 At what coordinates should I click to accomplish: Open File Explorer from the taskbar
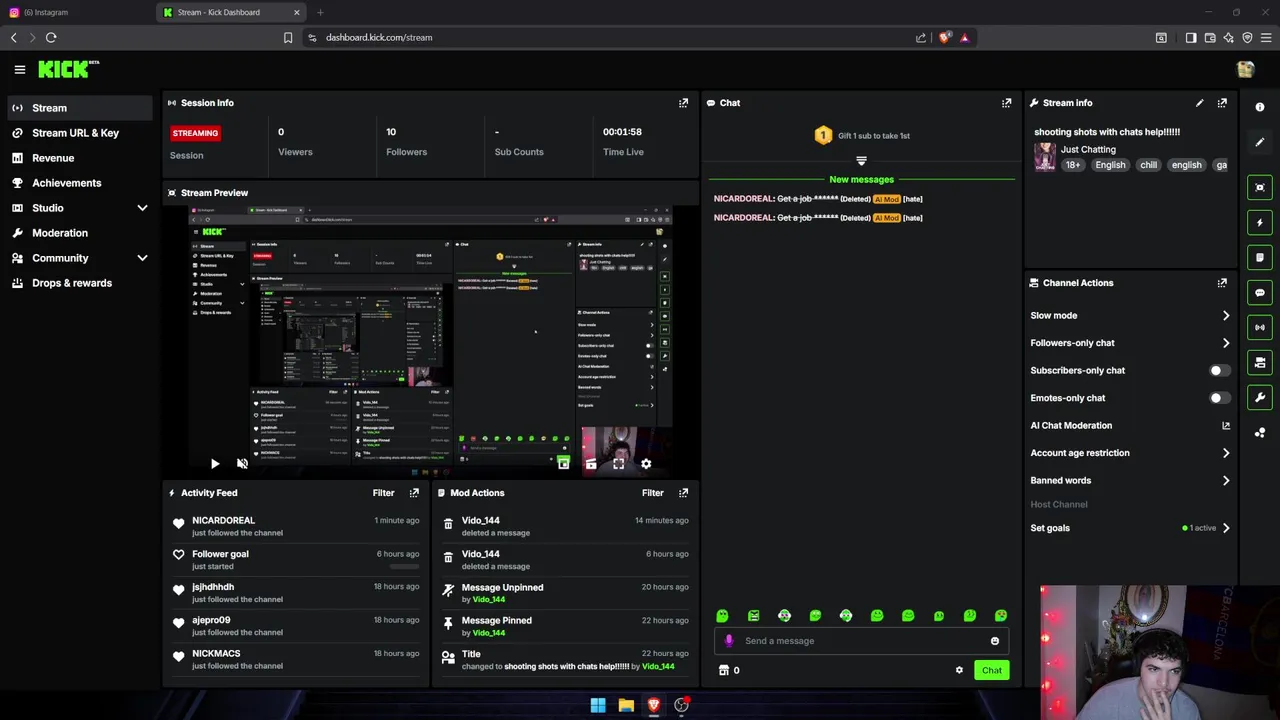(x=626, y=705)
